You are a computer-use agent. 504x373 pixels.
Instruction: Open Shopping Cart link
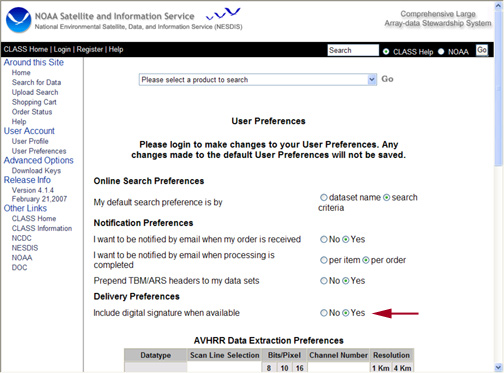point(34,102)
